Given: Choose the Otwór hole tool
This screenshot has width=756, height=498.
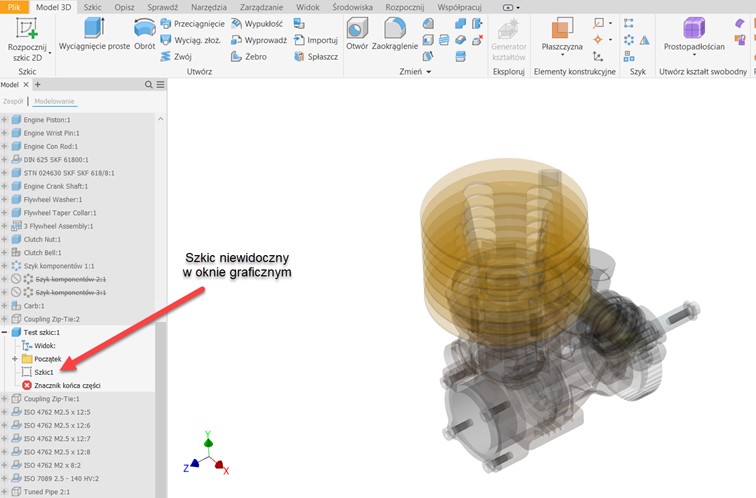Looking at the screenshot, I should click(x=357, y=35).
